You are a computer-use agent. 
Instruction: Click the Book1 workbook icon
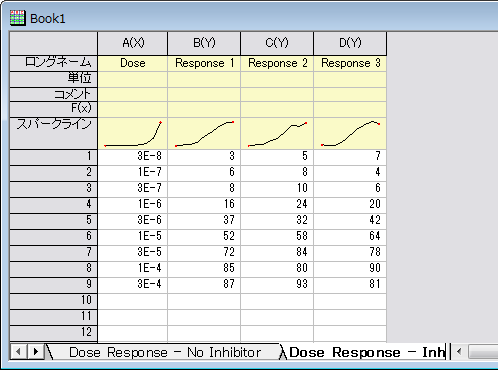[x=17, y=18]
